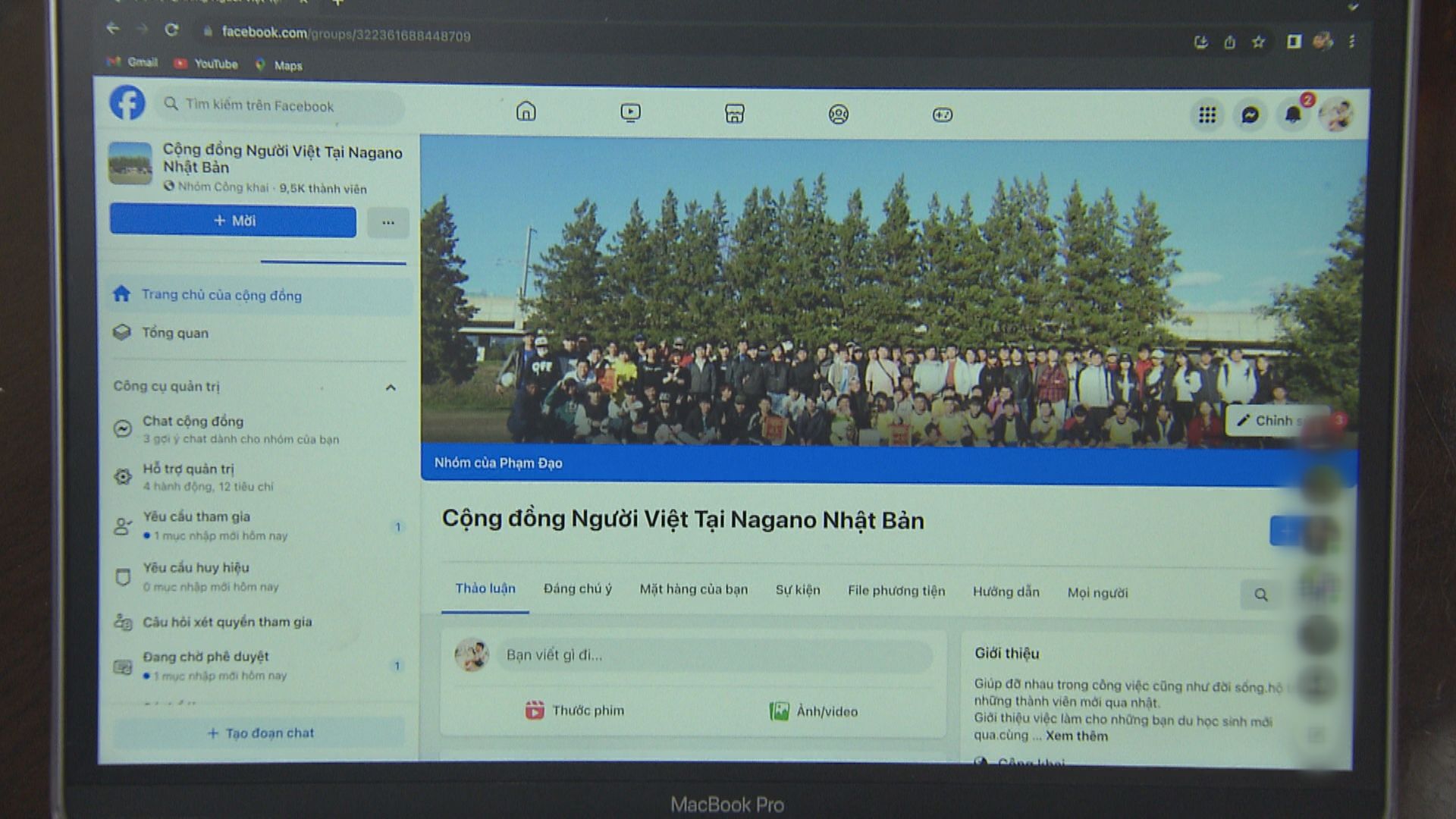Image resolution: width=1456 pixels, height=819 pixels.
Task: Open Yêu cầu huy hiệu
Action: (258, 576)
